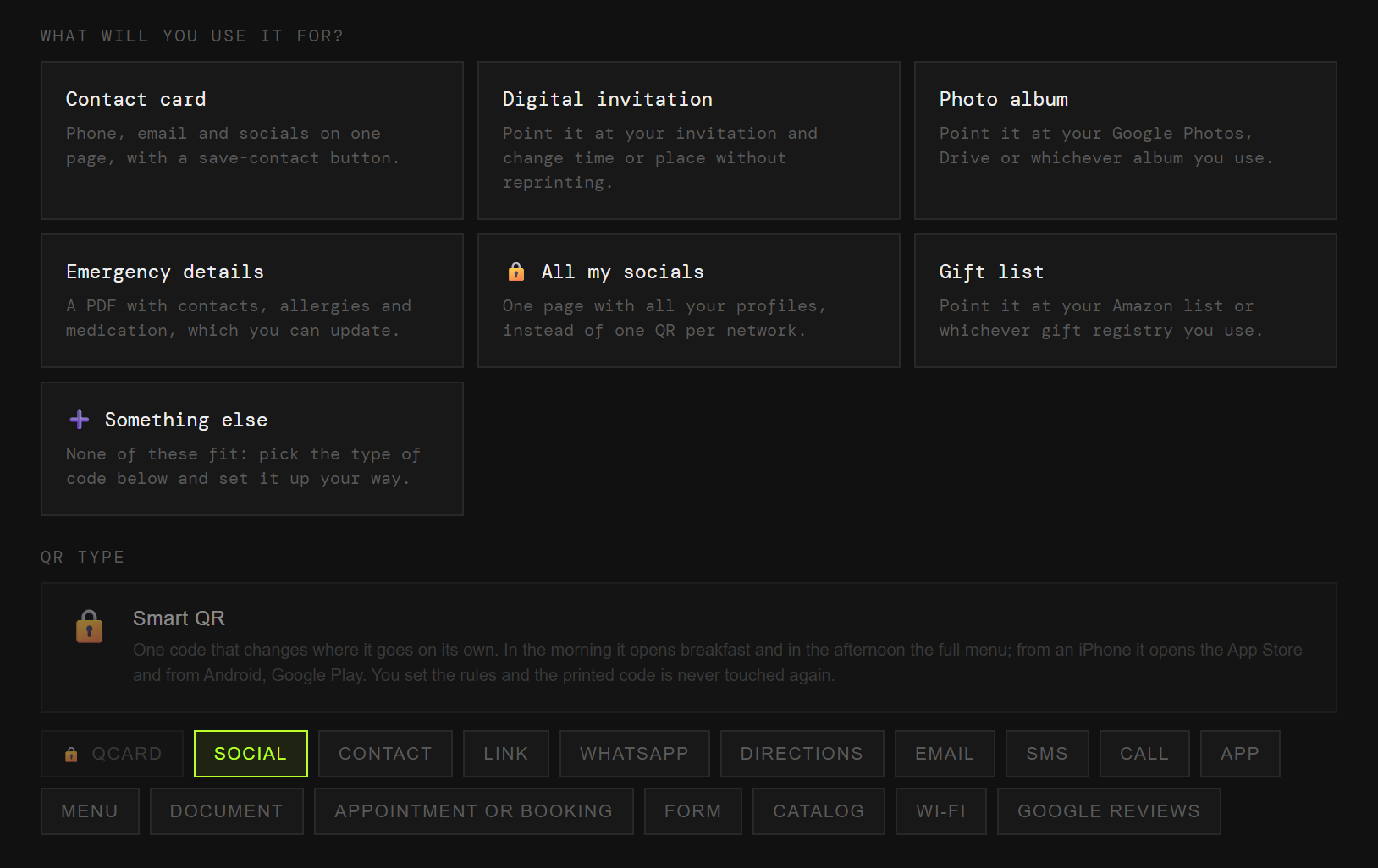
Task: Choose the Contact card use case
Action: 252,140
